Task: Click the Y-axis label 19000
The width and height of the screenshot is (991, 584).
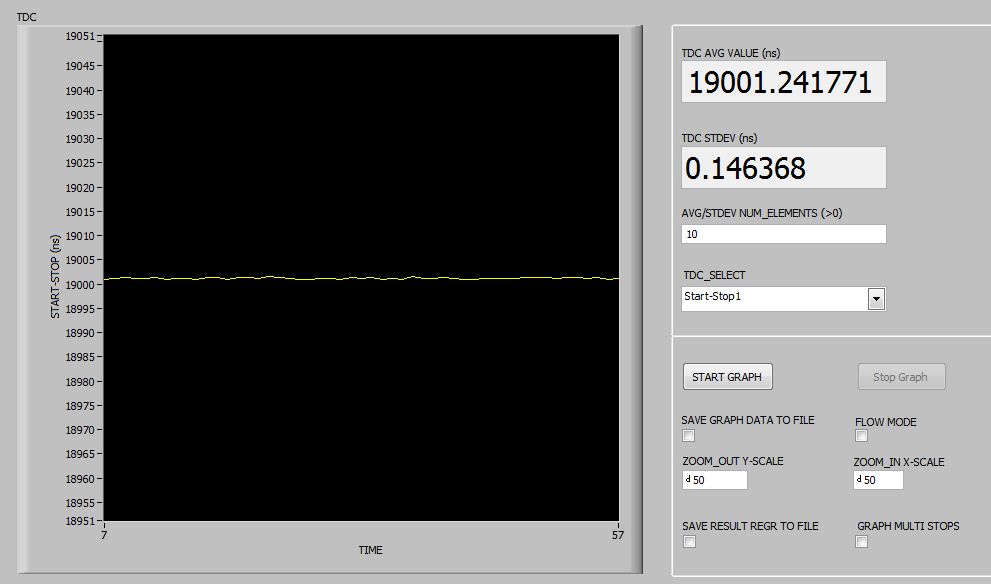Action: (x=80, y=284)
